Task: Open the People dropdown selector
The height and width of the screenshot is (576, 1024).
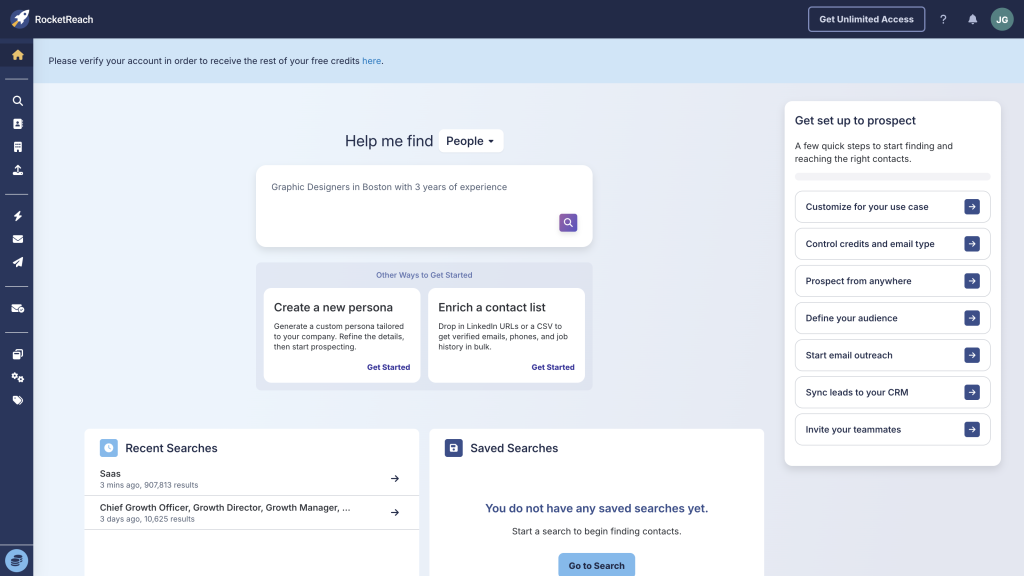Action: 471,141
